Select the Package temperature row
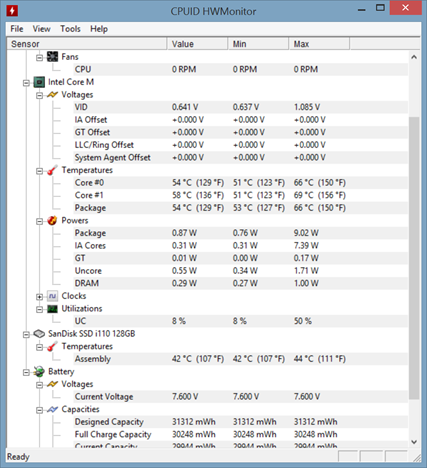 [x=241, y=208]
